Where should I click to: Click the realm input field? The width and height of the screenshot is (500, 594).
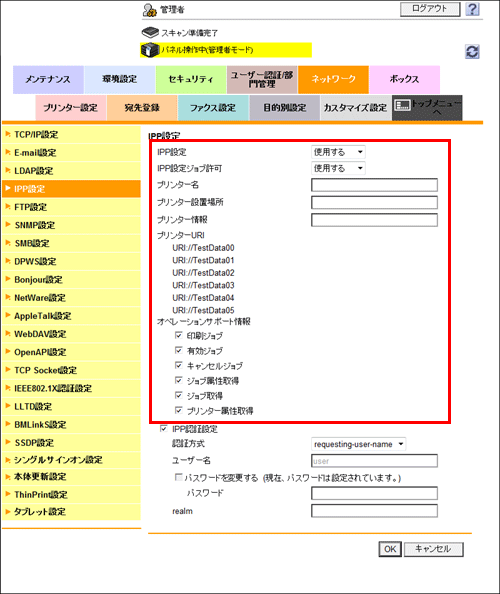374,511
